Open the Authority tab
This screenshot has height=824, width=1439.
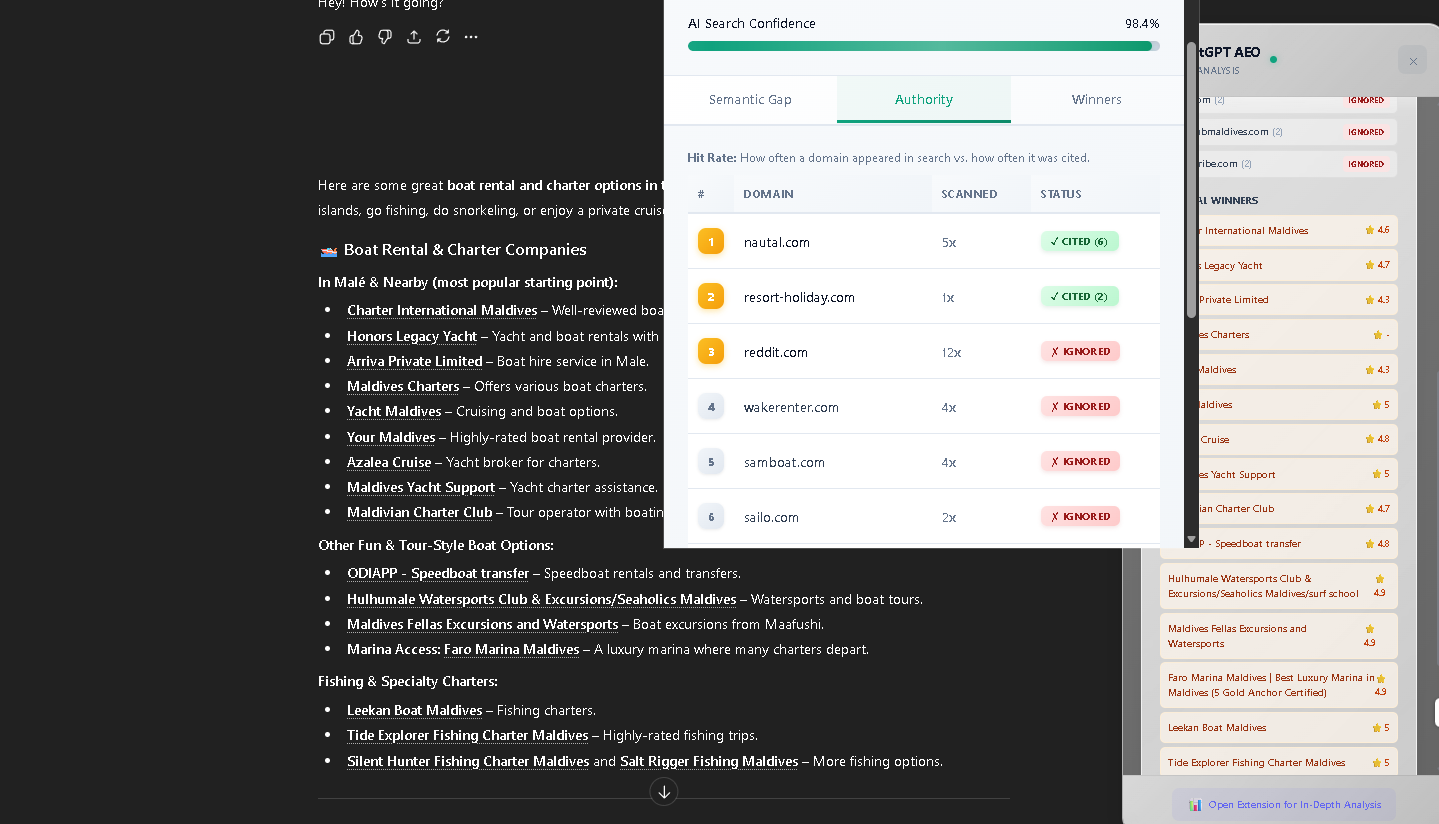923,100
